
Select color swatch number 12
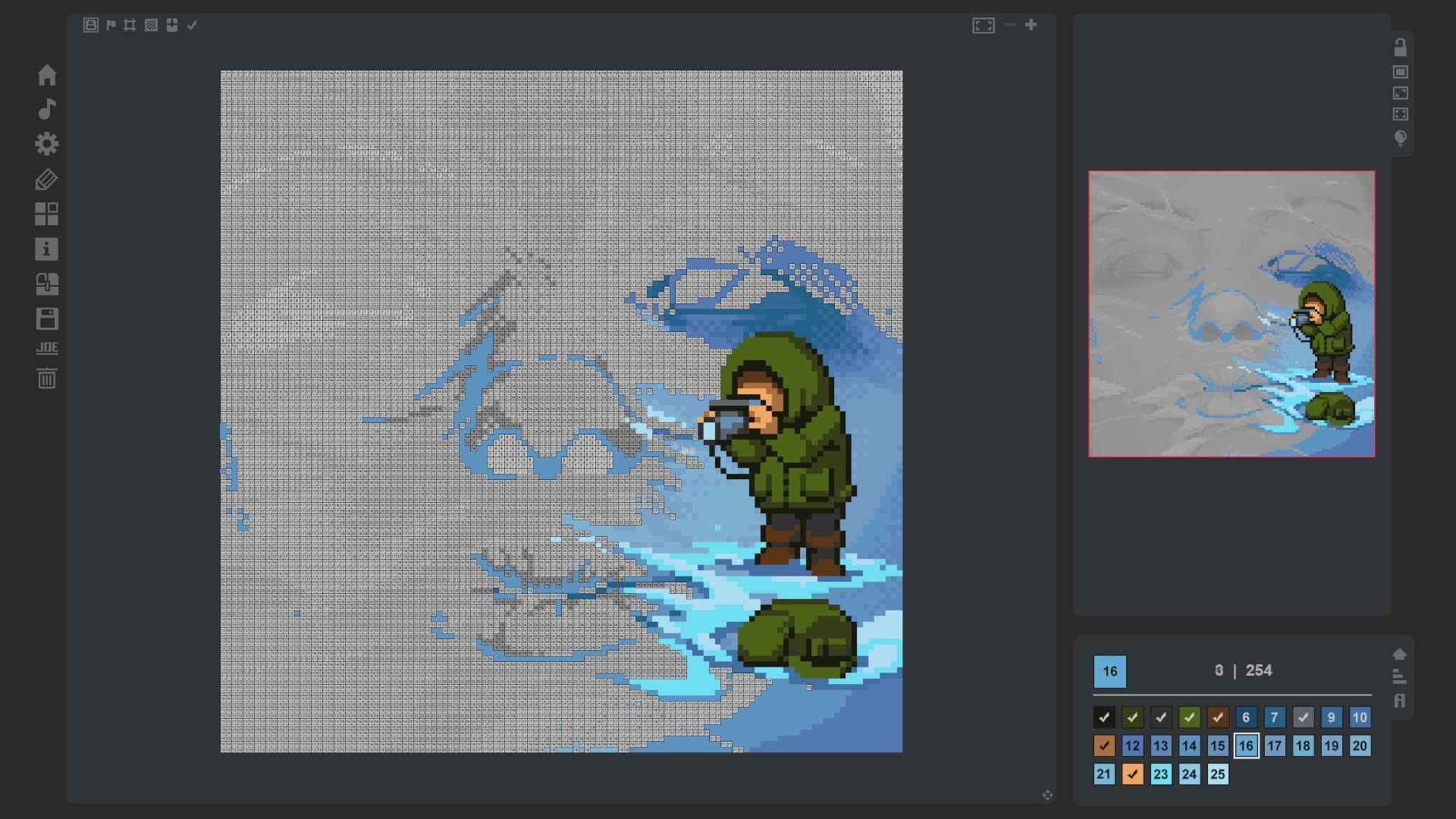tap(1132, 746)
